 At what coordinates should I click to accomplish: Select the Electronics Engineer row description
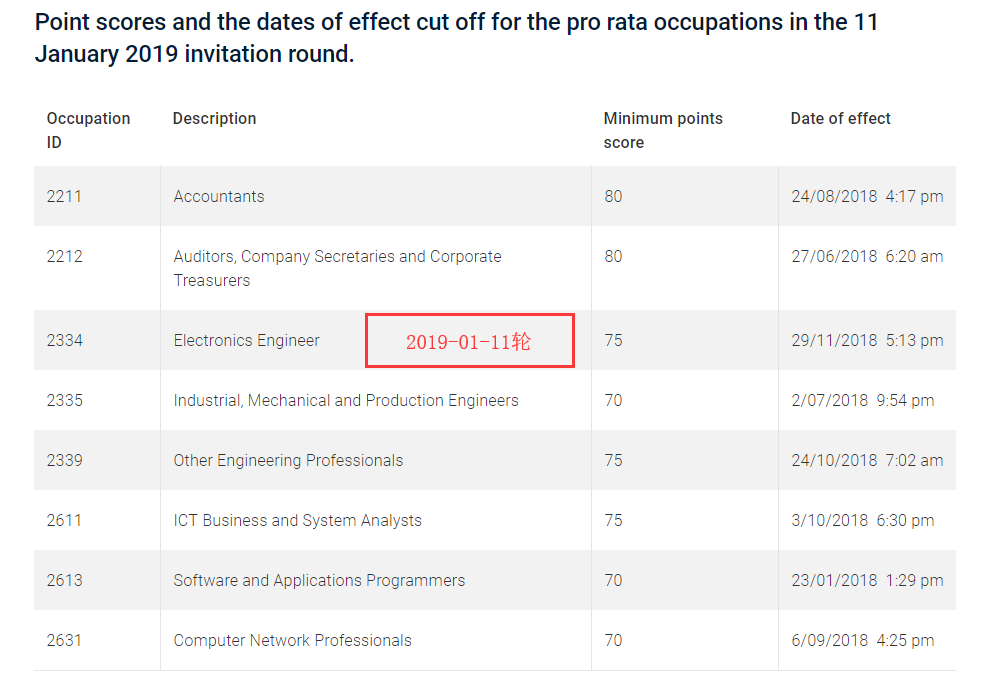246,340
